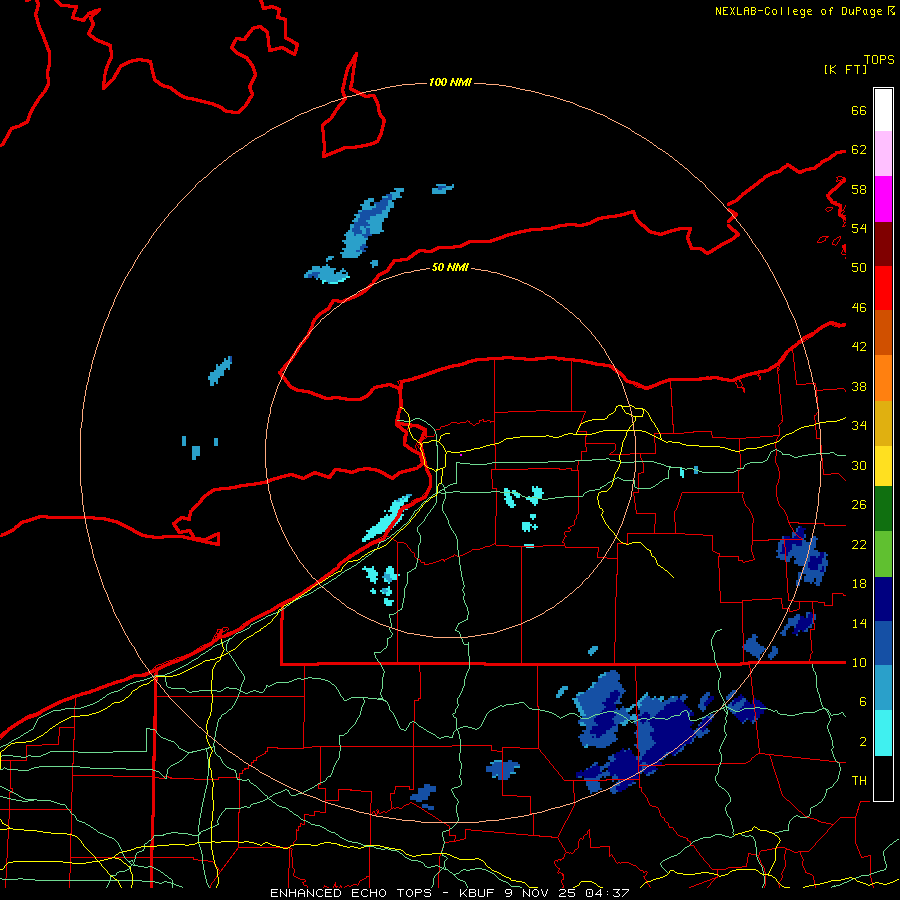
Task: Click the NEXLAB-College of DuPage credit text
Action: coord(804,11)
